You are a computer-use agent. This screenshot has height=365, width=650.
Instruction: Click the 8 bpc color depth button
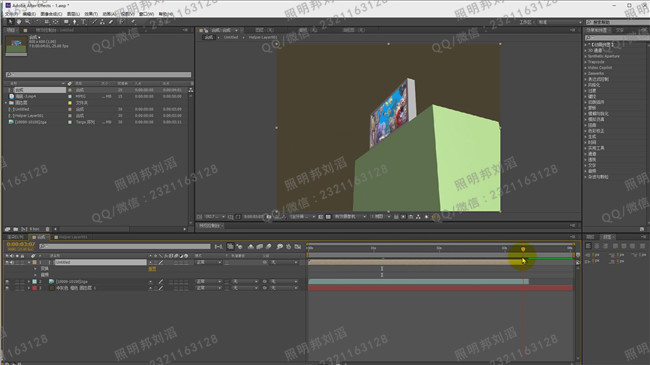pos(35,229)
